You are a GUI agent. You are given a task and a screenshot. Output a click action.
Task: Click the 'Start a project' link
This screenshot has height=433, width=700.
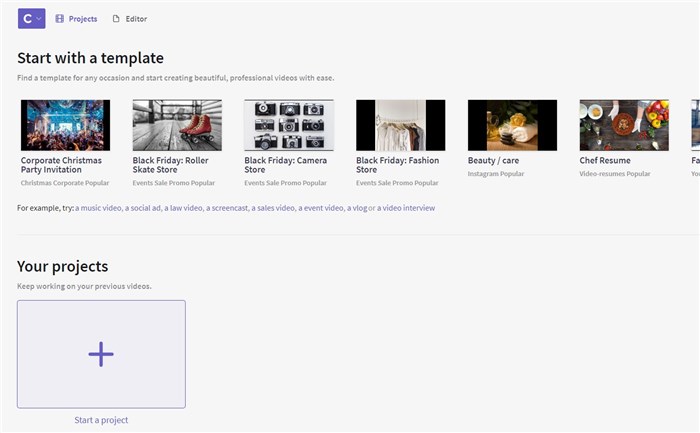(101, 420)
